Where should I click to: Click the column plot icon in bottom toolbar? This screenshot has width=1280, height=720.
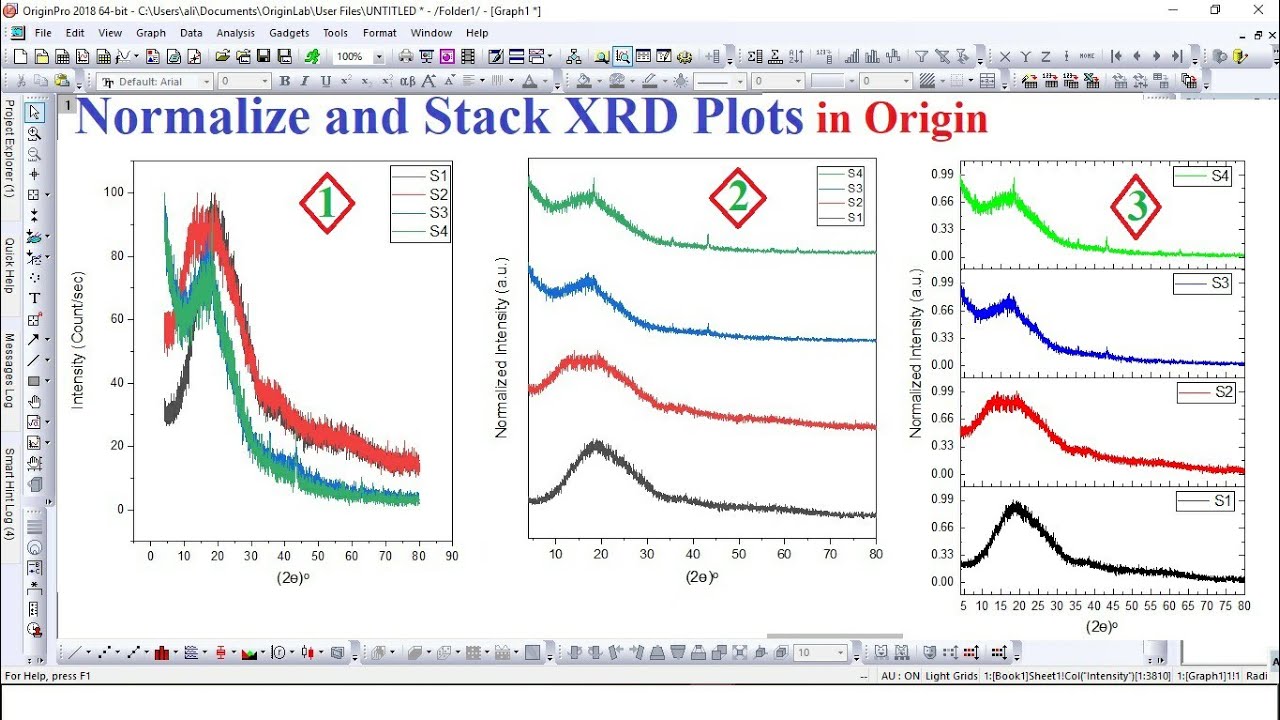161,653
